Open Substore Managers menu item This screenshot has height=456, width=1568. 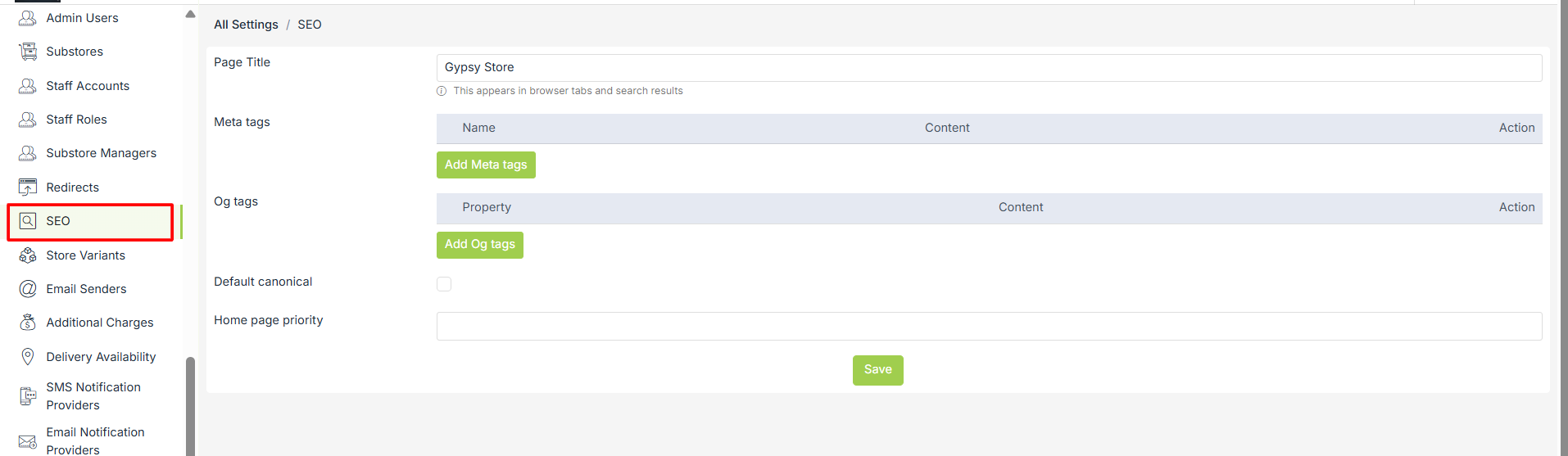click(x=101, y=153)
